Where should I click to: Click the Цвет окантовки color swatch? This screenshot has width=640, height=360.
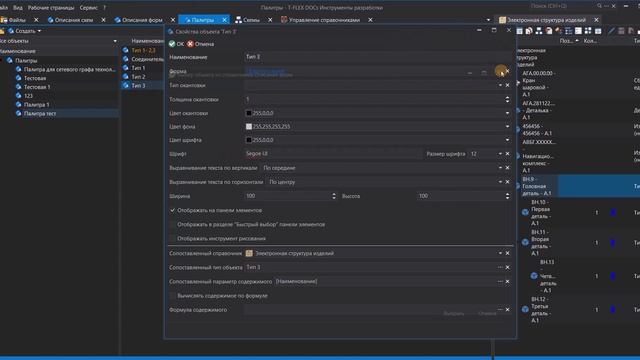point(249,113)
